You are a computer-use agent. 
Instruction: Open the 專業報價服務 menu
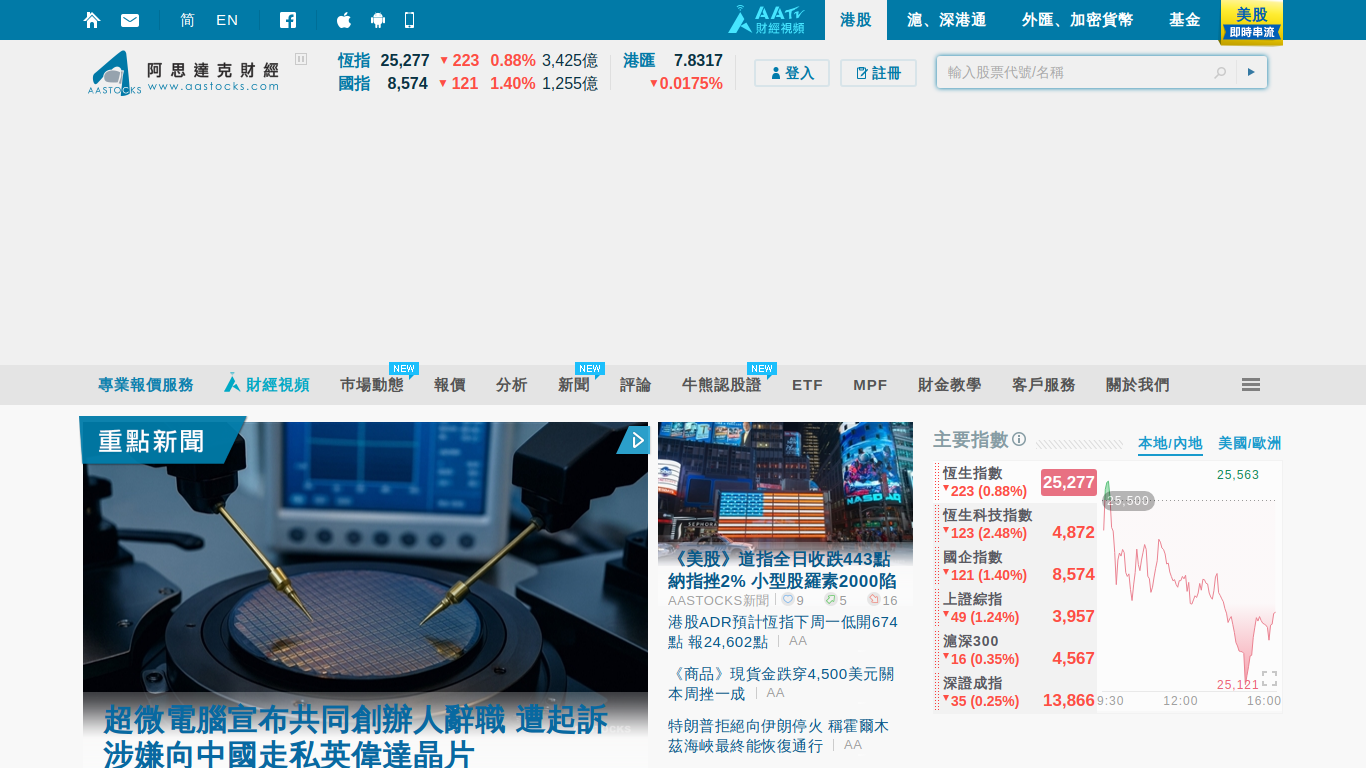pyautogui.click(x=146, y=385)
